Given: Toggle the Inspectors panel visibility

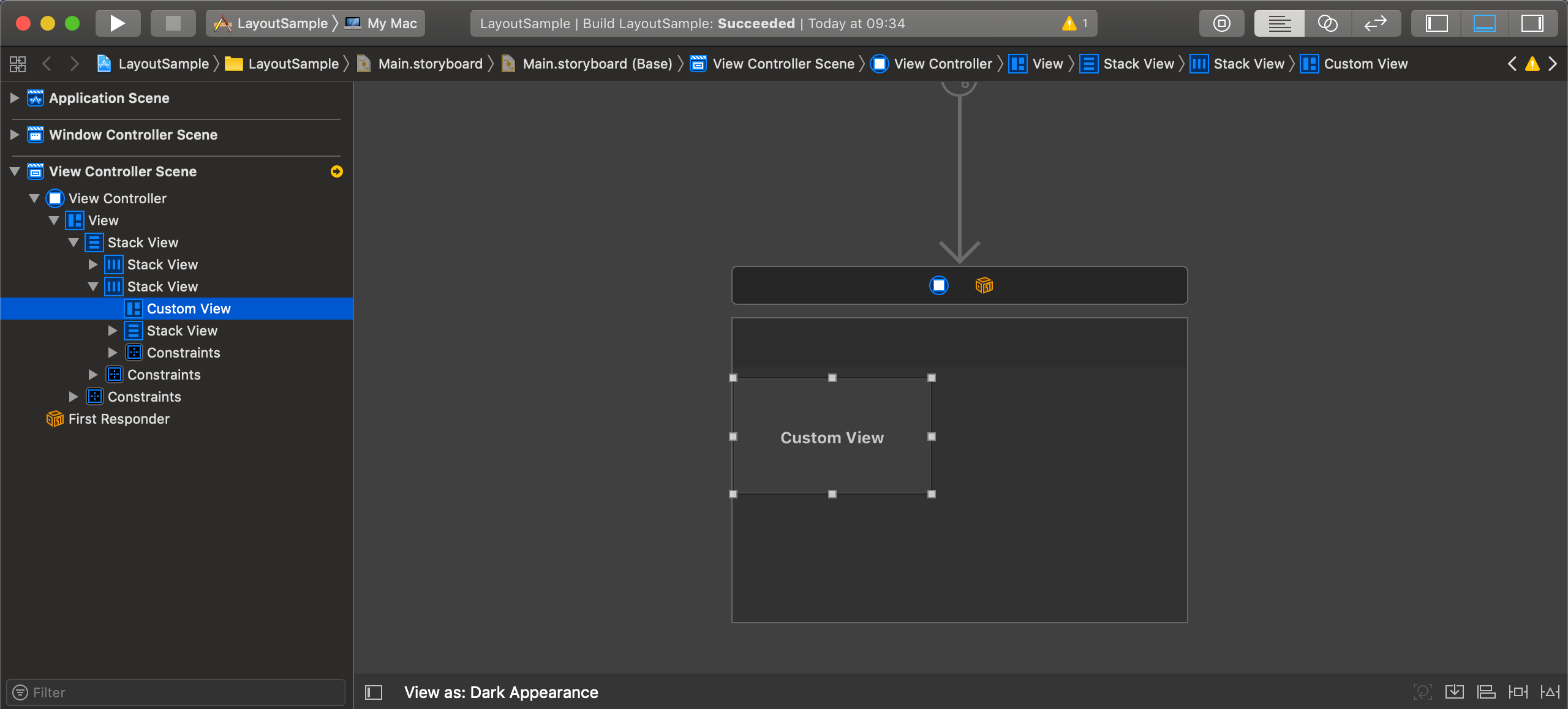Looking at the screenshot, I should (x=1533, y=23).
